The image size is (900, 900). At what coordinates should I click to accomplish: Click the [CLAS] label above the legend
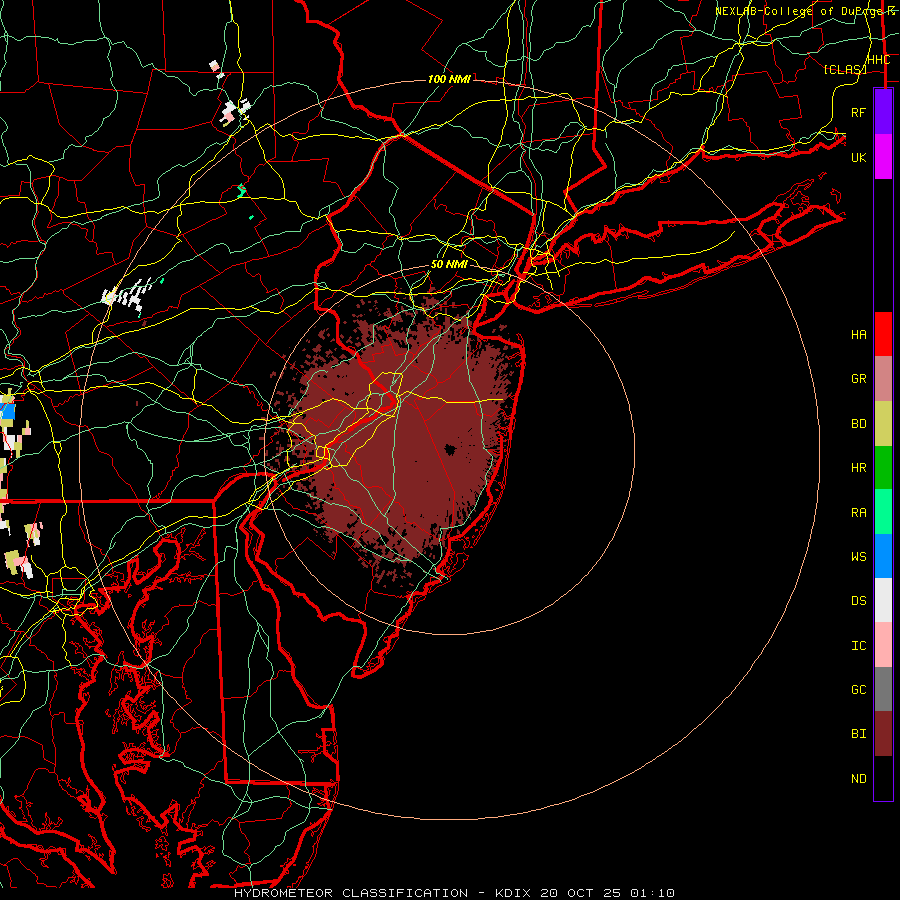pos(845,69)
